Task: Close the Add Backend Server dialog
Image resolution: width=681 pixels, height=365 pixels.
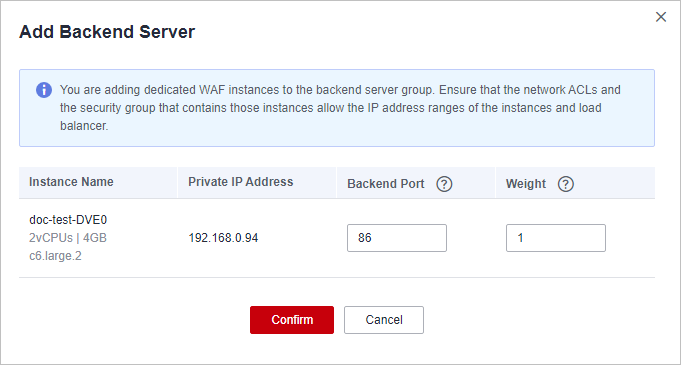Action: point(661,17)
